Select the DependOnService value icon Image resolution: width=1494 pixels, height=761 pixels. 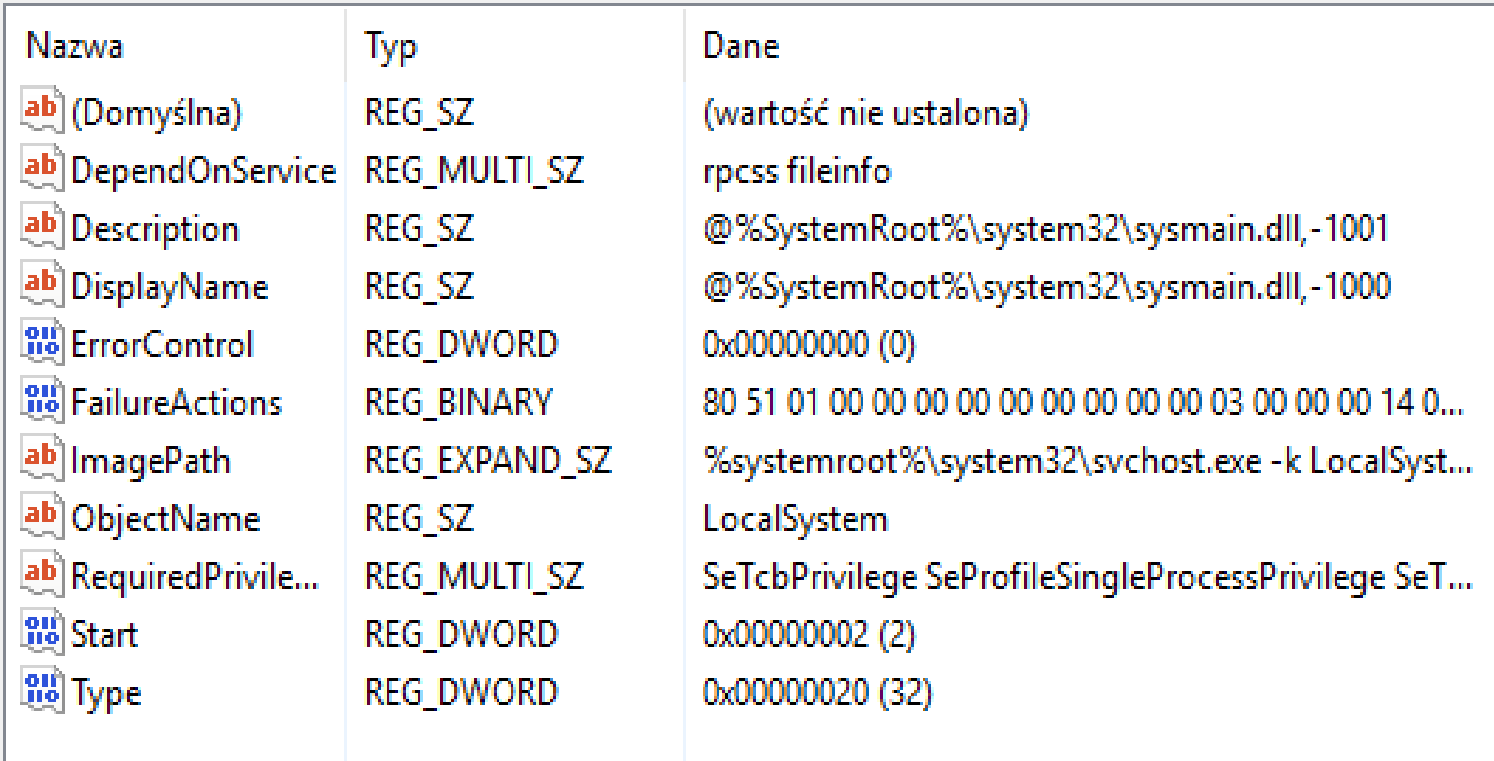point(41,171)
